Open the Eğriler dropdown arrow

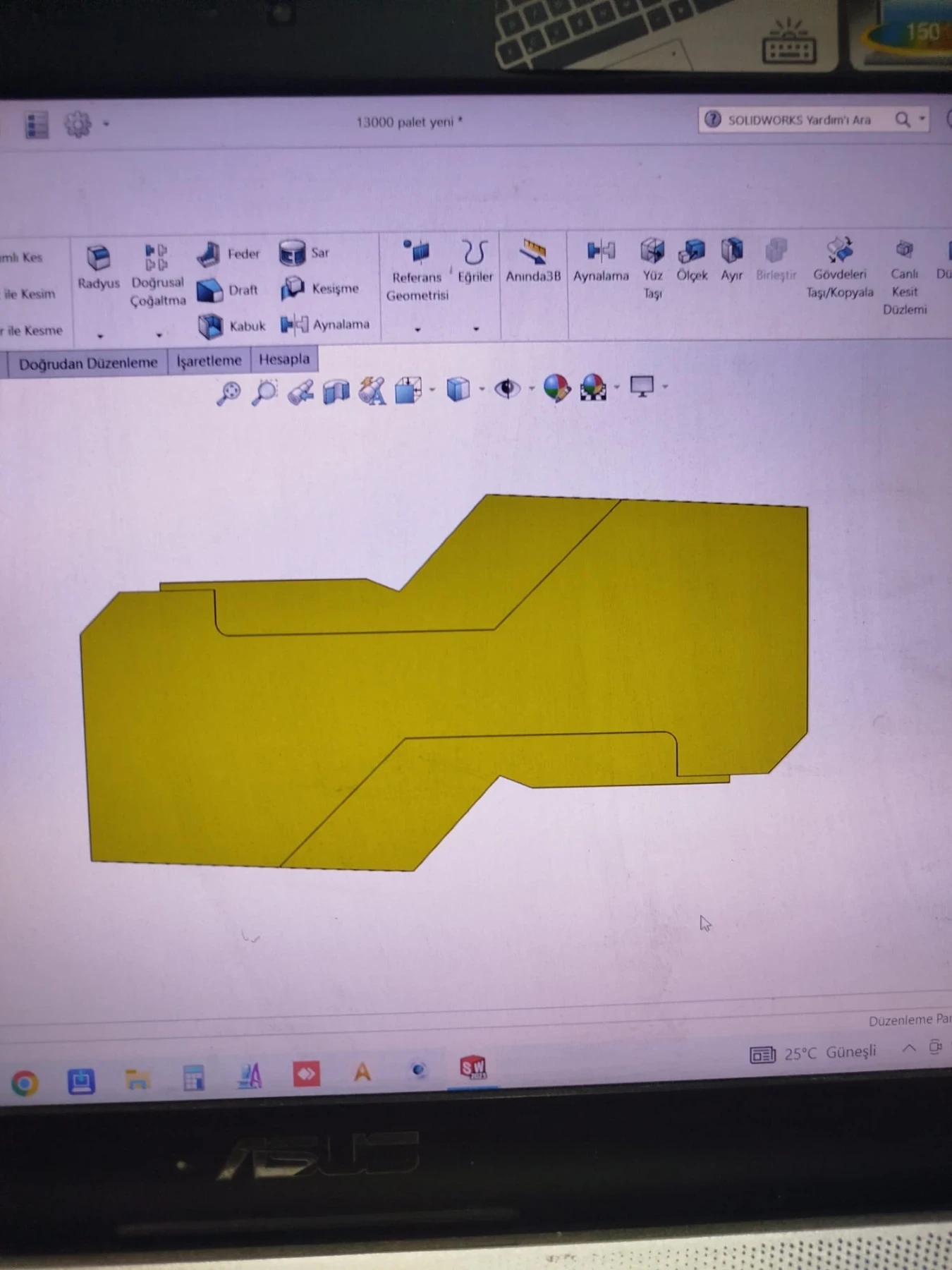(477, 329)
